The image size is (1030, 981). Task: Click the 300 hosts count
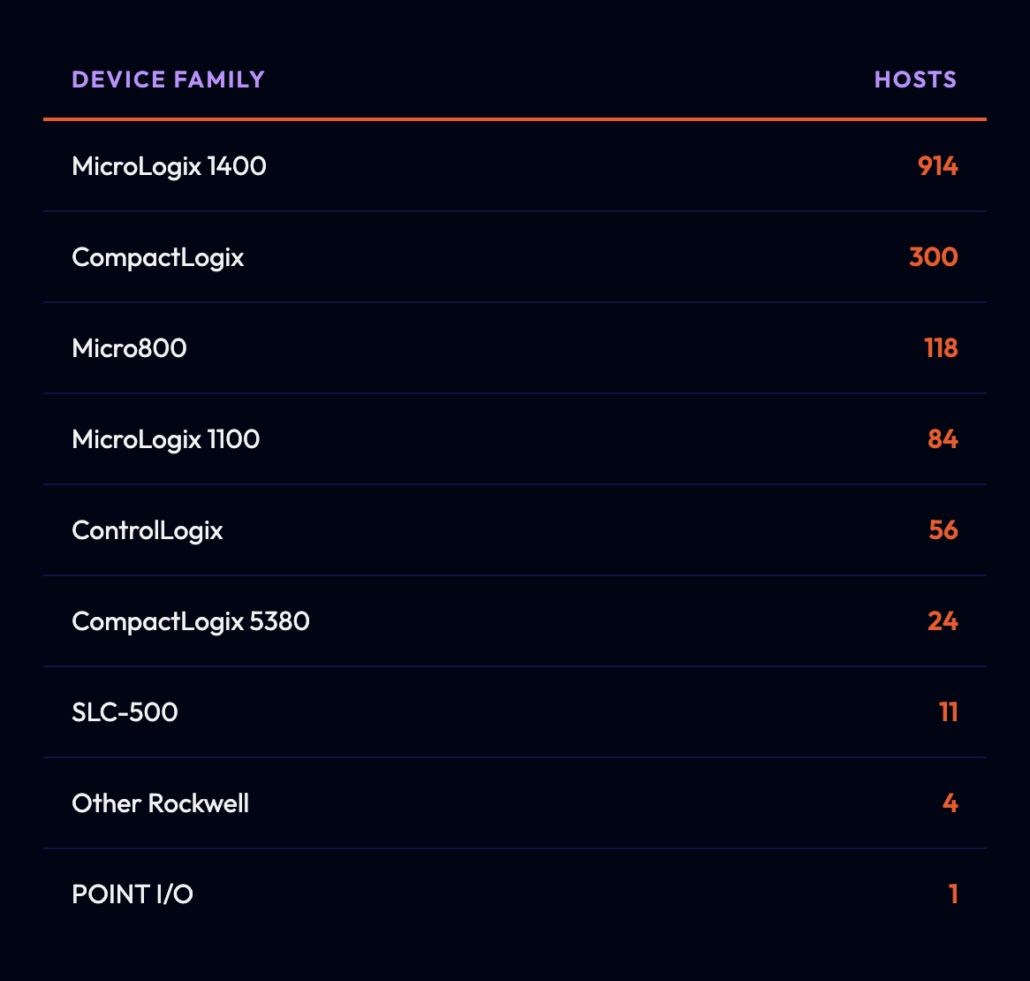point(933,257)
